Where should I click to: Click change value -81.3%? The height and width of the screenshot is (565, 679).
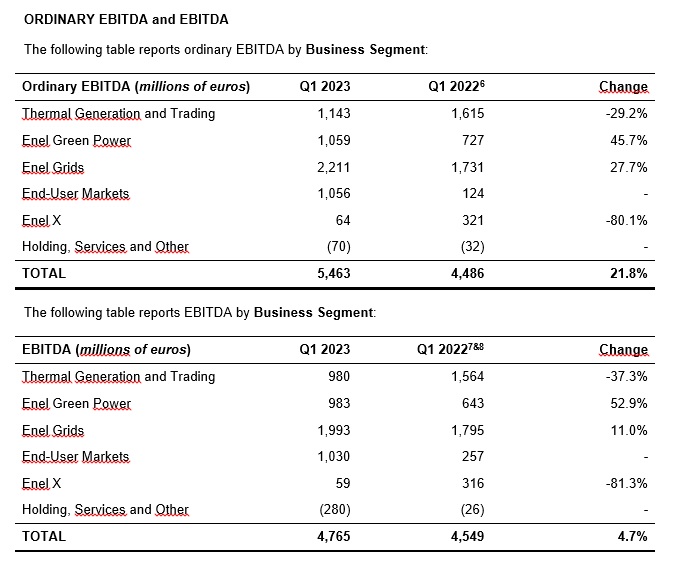click(x=627, y=483)
